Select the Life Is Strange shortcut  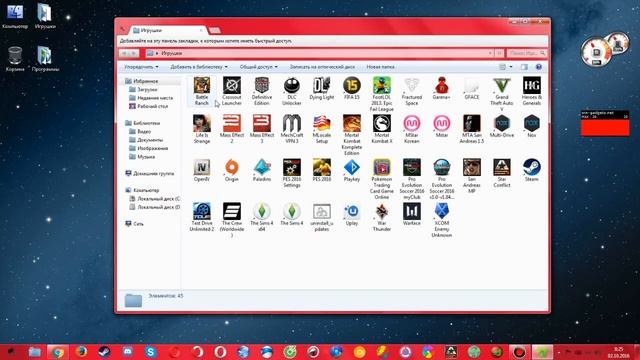202,129
